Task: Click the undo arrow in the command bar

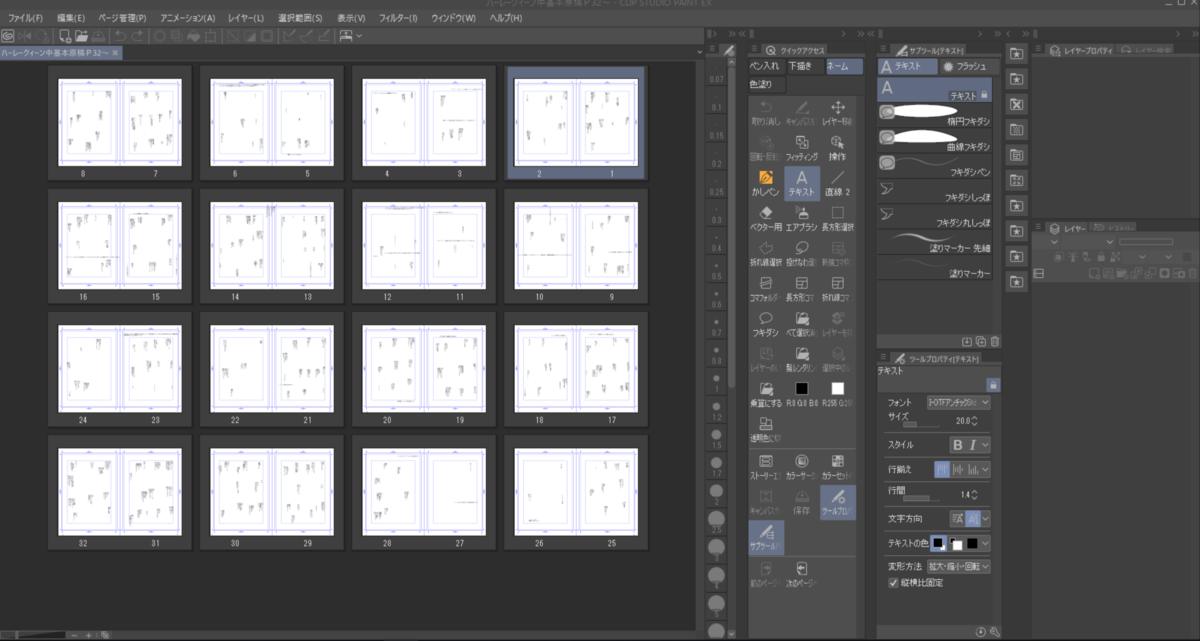Action: pos(120,36)
